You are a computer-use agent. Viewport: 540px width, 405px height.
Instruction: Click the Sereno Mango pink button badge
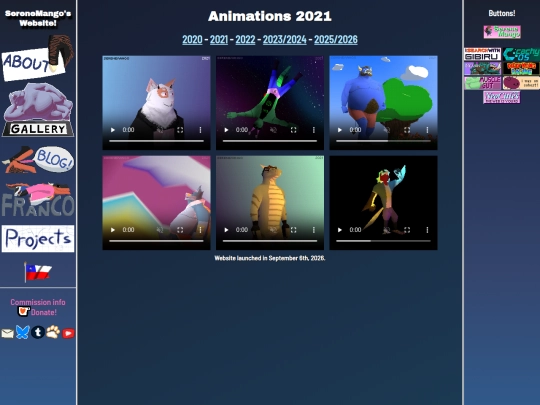(x=502, y=32)
